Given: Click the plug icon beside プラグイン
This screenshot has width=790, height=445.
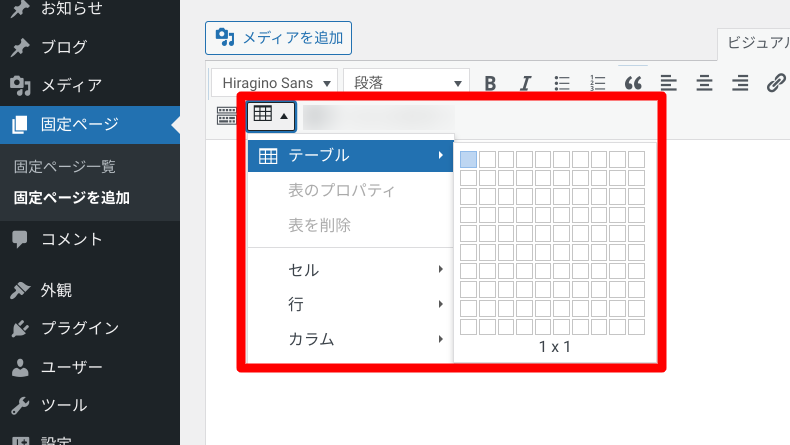Looking at the screenshot, I should 20,329.
